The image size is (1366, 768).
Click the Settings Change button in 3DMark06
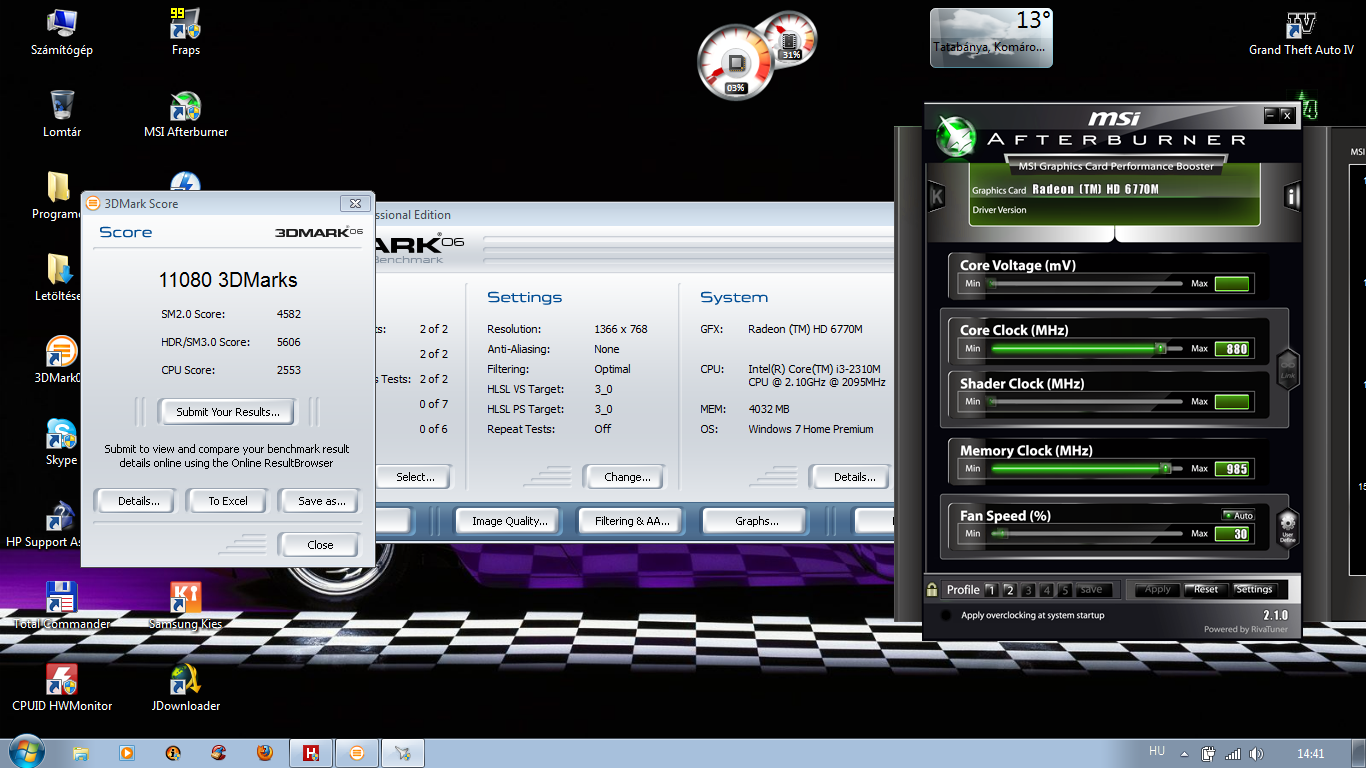point(627,477)
